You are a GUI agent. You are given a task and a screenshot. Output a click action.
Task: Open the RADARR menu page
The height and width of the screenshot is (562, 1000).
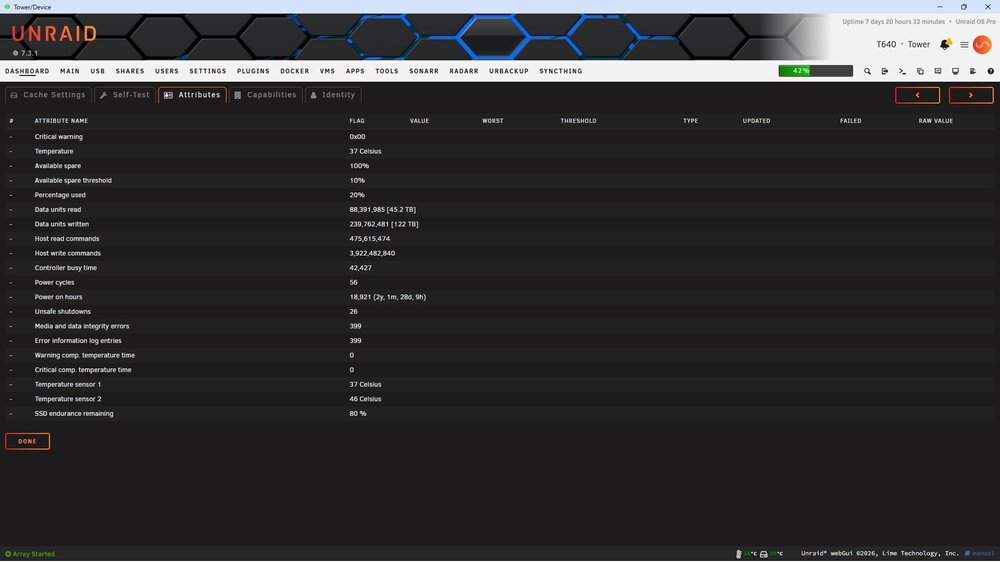[464, 71]
